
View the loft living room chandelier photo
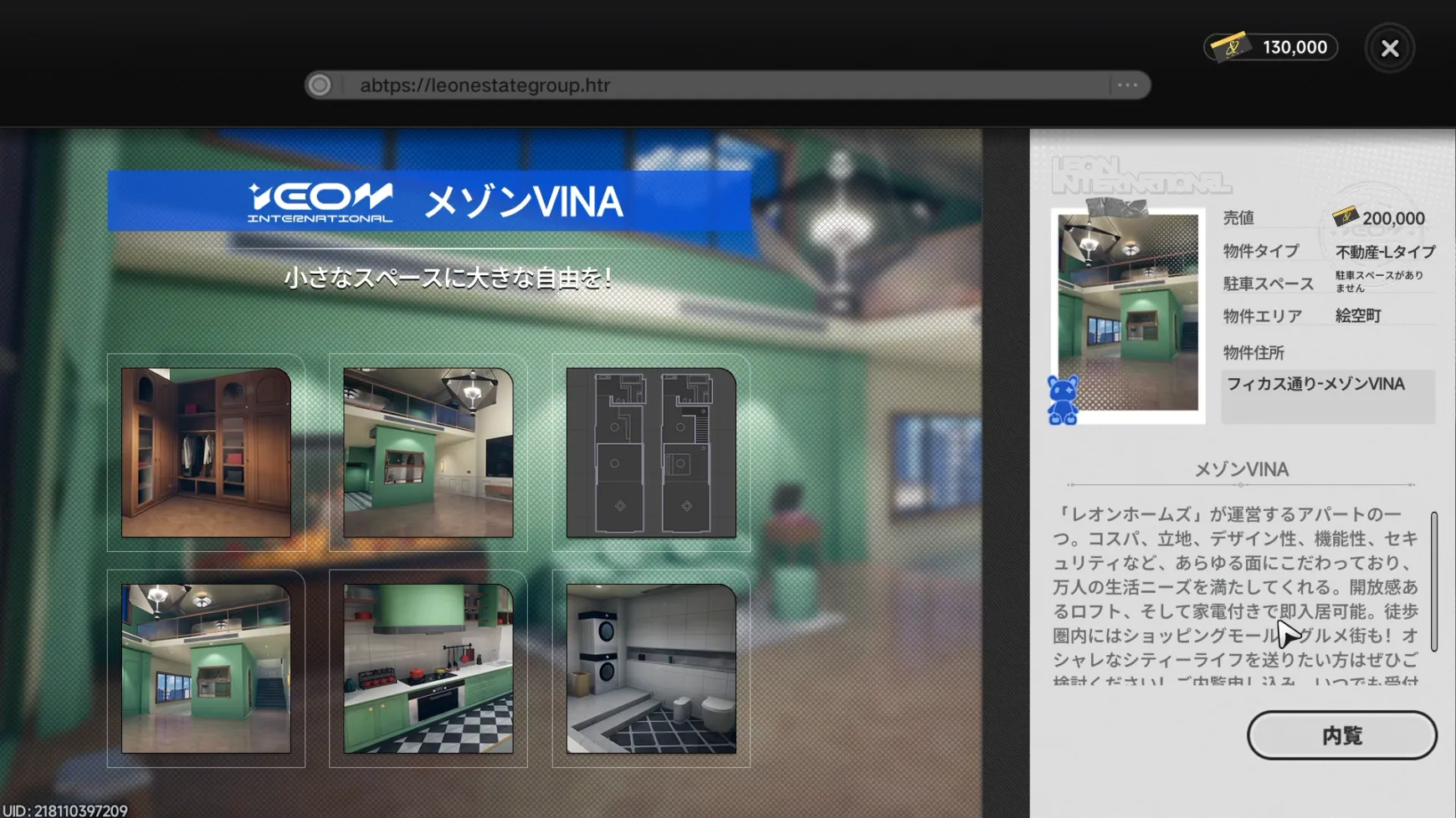[x=428, y=452]
